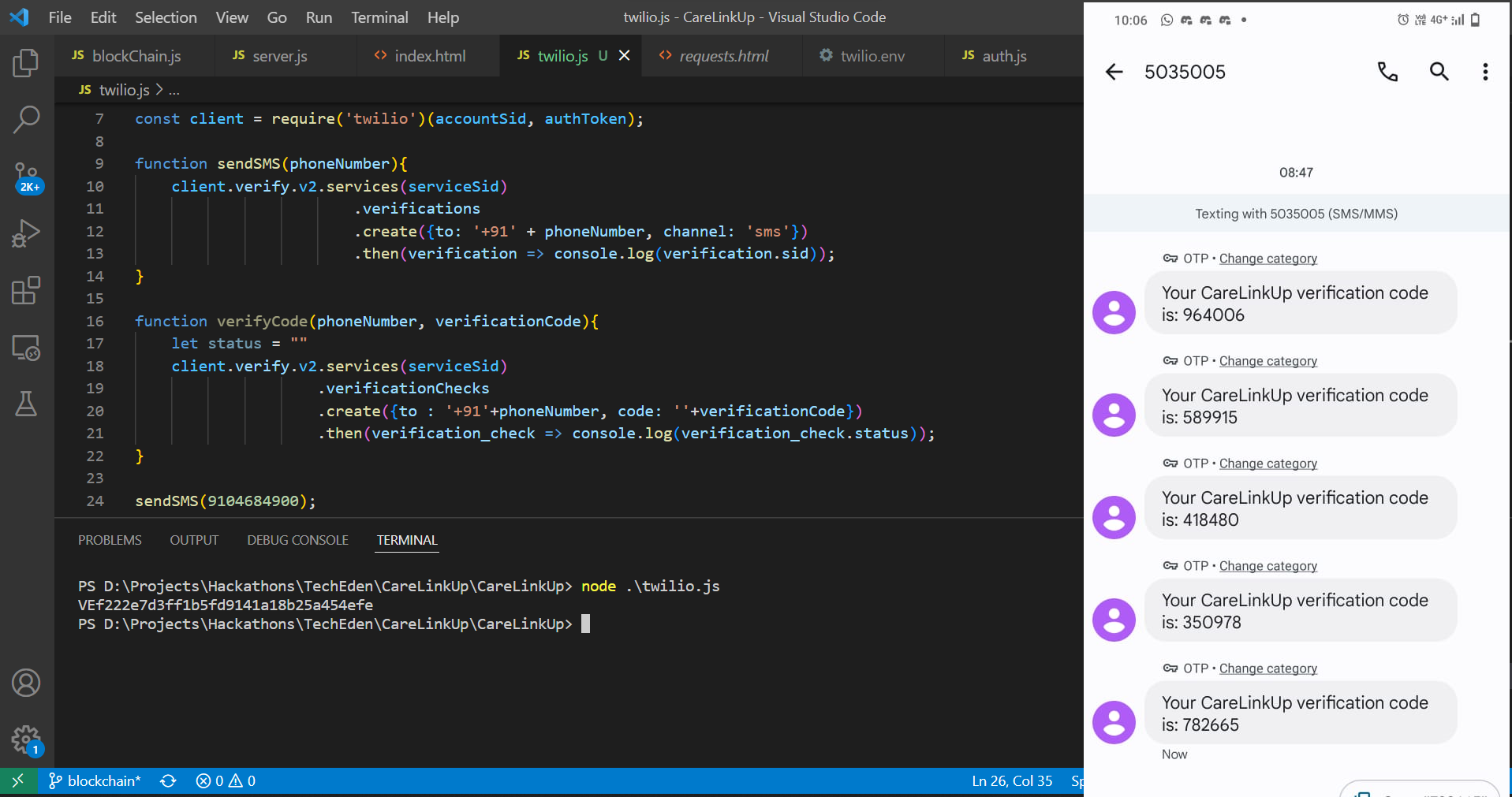Open Remote Explorer view
Image resolution: width=1512 pixels, height=797 pixels.
[26, 348]
